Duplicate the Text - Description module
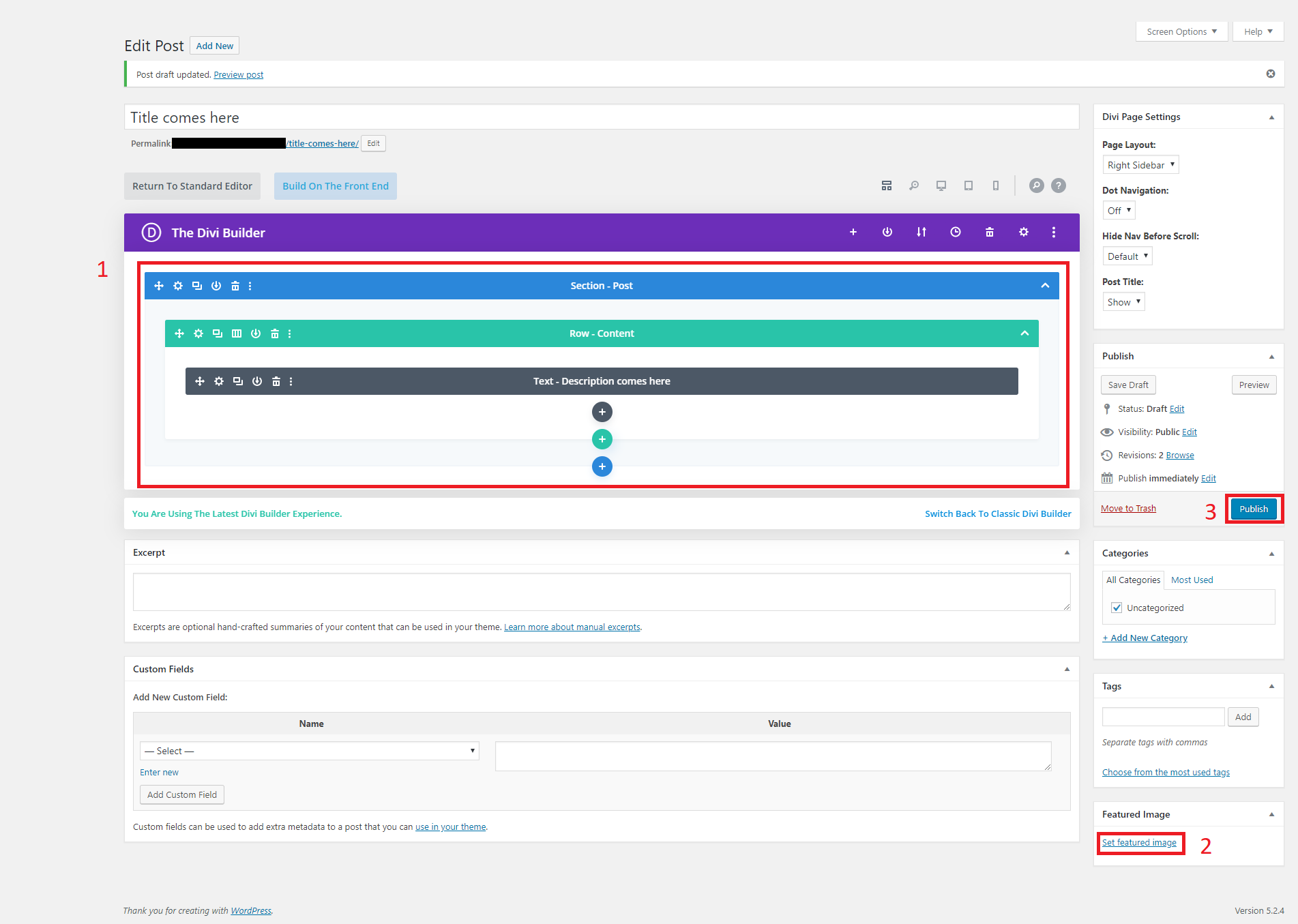The image size is (1298, 924). [238, 381]
